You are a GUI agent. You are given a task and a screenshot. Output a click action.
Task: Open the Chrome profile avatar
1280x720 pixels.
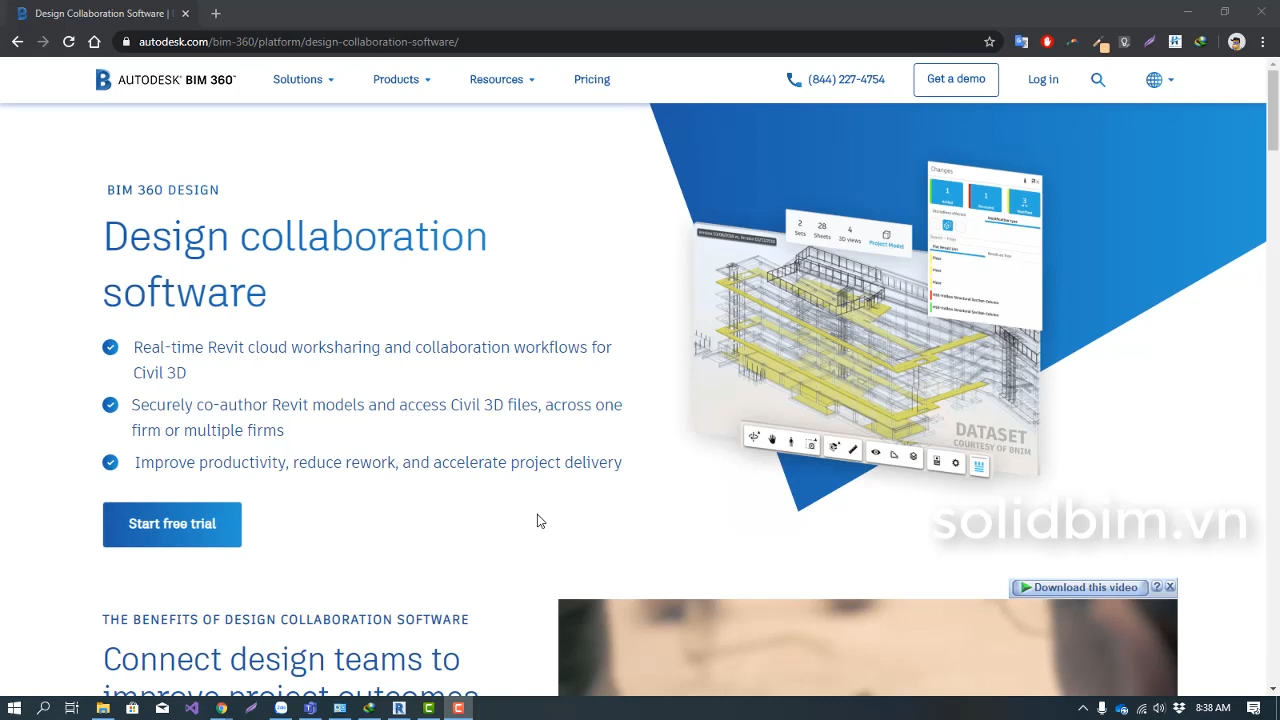coord(1237,42)
